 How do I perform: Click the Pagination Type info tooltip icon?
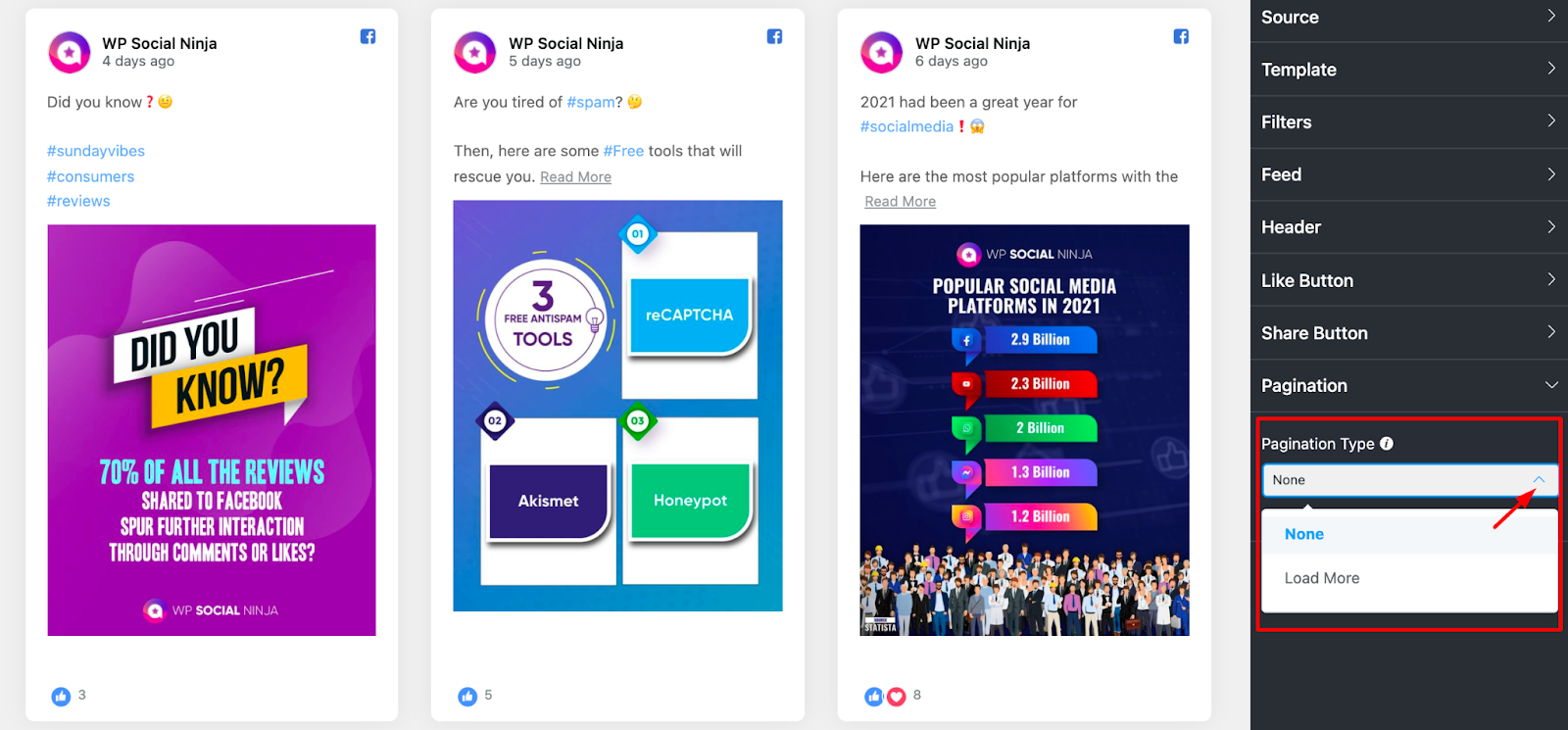point(1387,444)
